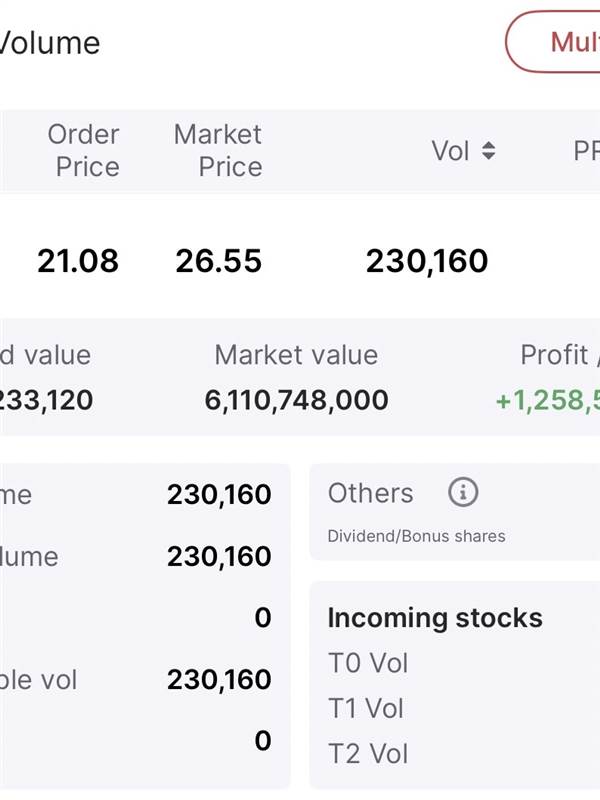Tap the green profit amount +1,258

[547, 401]
